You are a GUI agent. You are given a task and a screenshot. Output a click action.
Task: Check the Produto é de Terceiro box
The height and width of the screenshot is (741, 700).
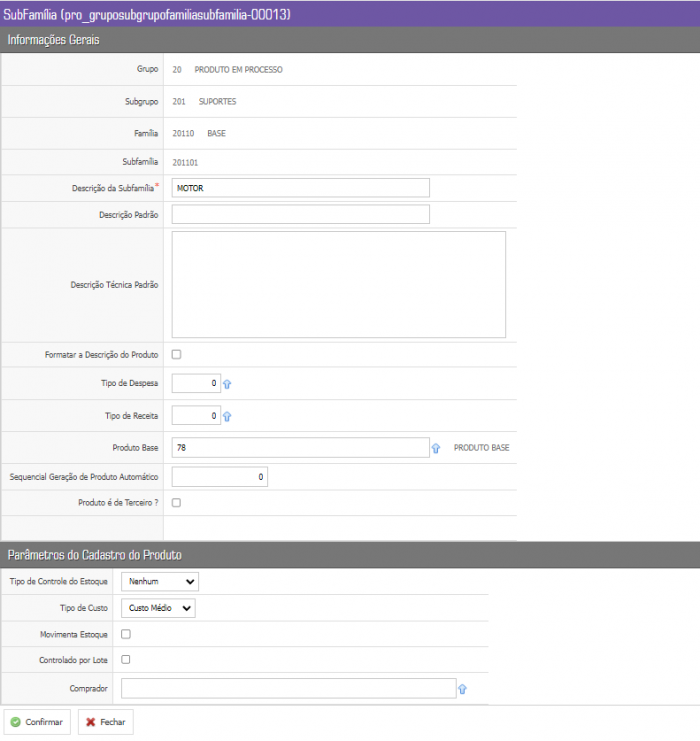[x=177, y=503]
